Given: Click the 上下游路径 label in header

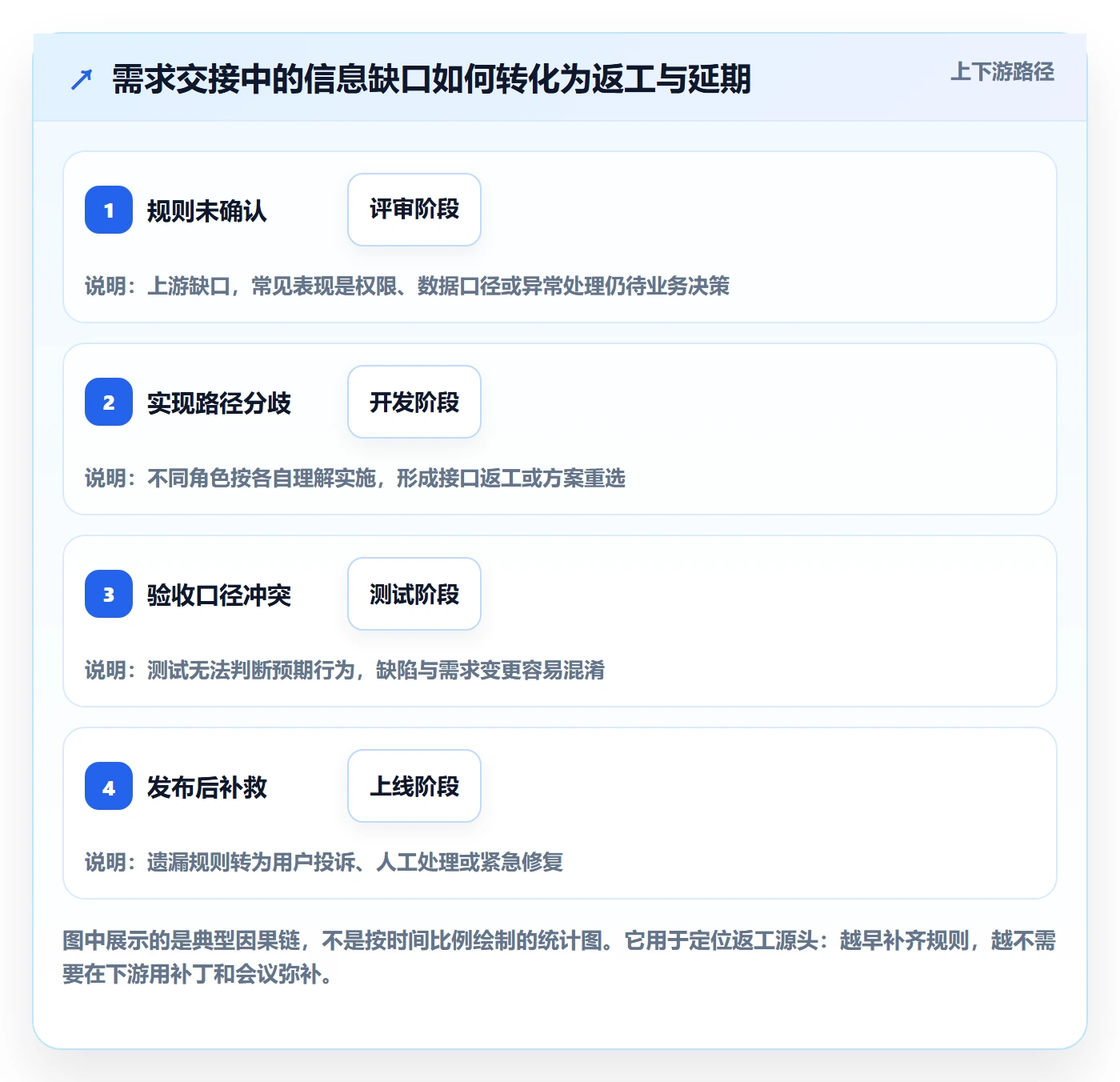Looking at the screenshot, I should [x=1002, y=72].
